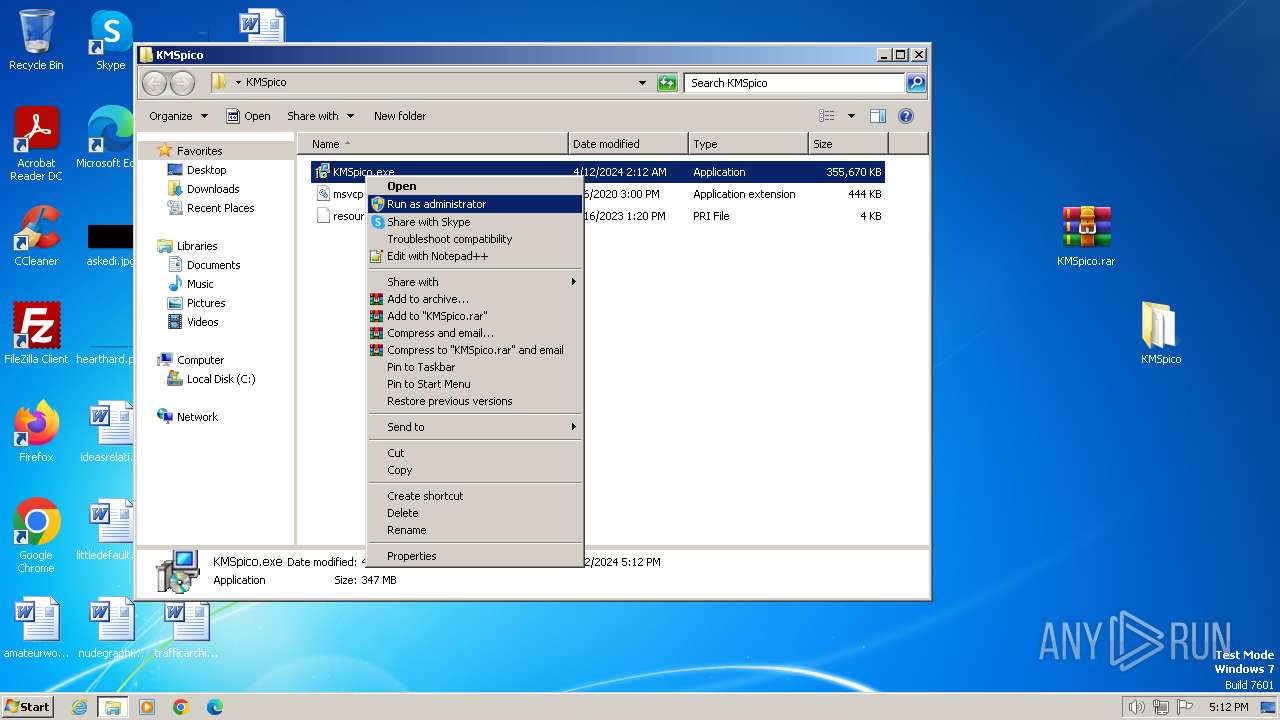
Task: Choose Run as administrator
Action: coord(475,204)
